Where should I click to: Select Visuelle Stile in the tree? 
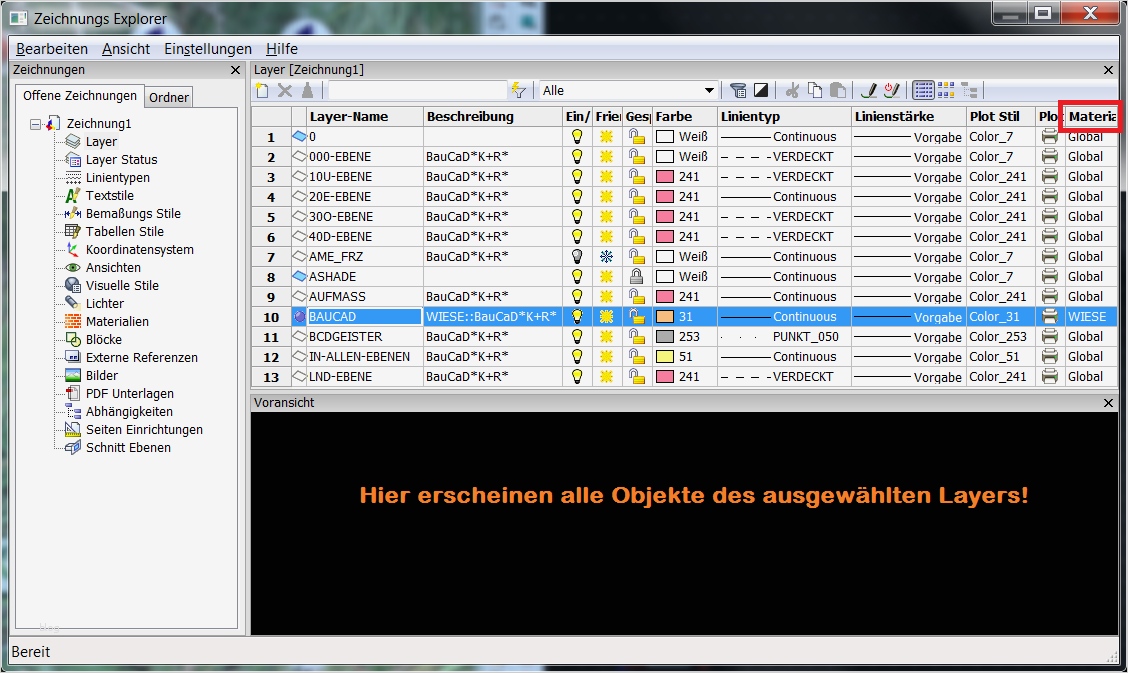point(122,285)
